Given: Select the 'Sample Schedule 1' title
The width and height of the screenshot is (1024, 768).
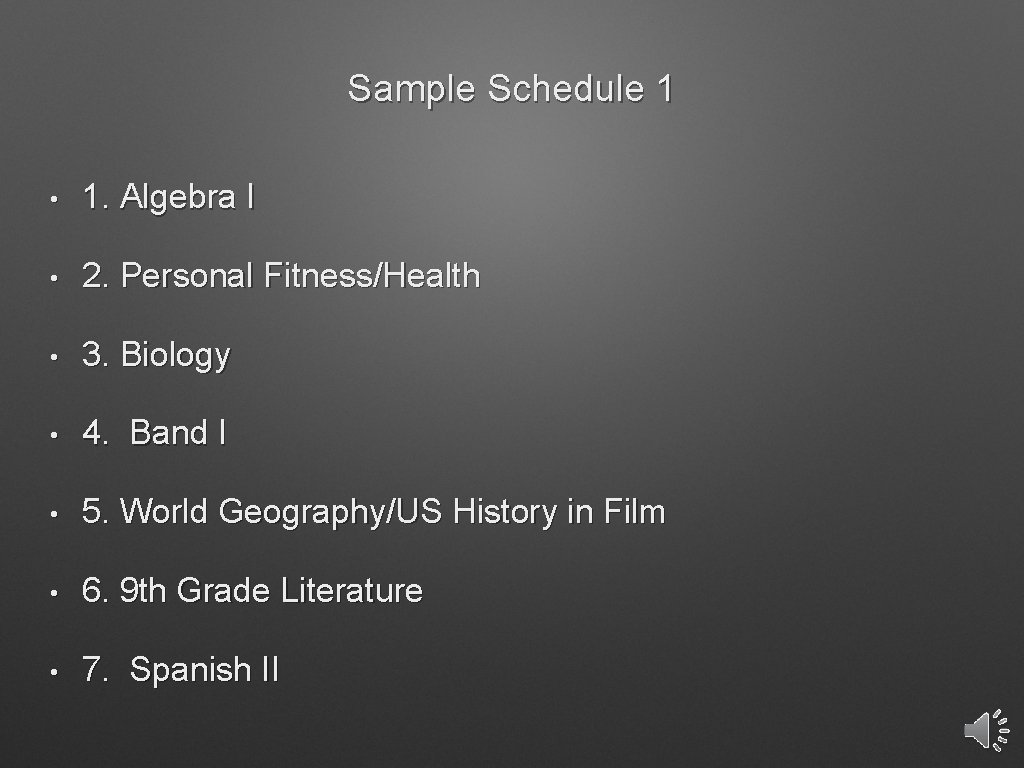Looking at the screenshot, I should (x=510, y=89).
